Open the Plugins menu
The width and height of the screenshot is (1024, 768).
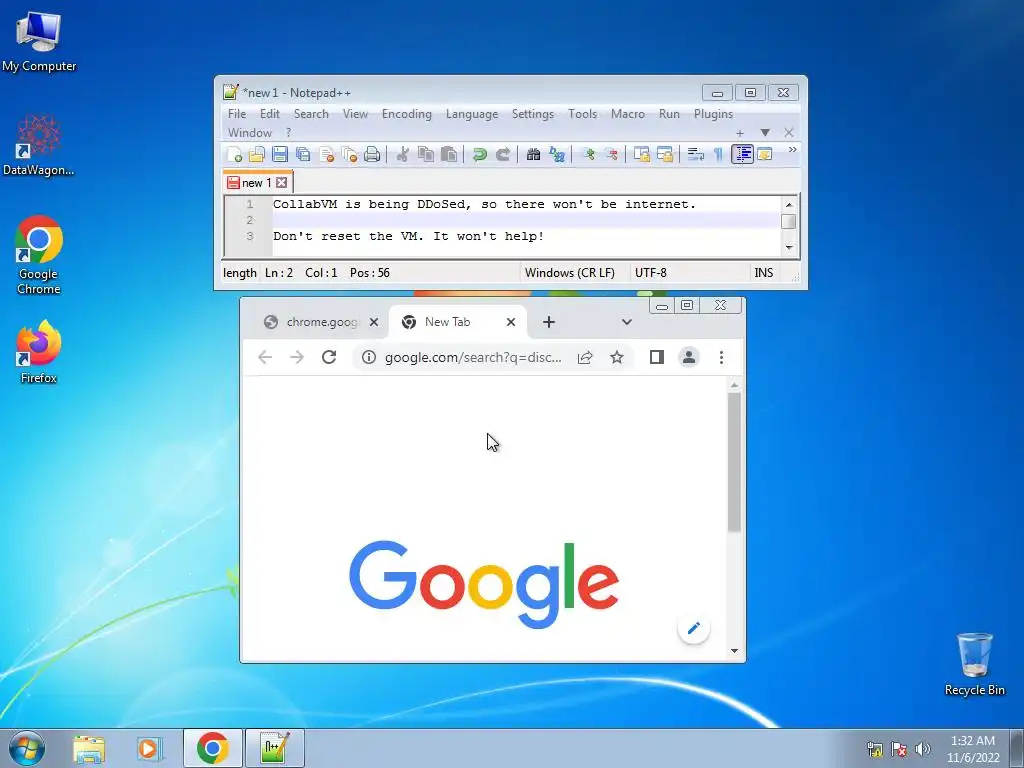pos(713,114)
